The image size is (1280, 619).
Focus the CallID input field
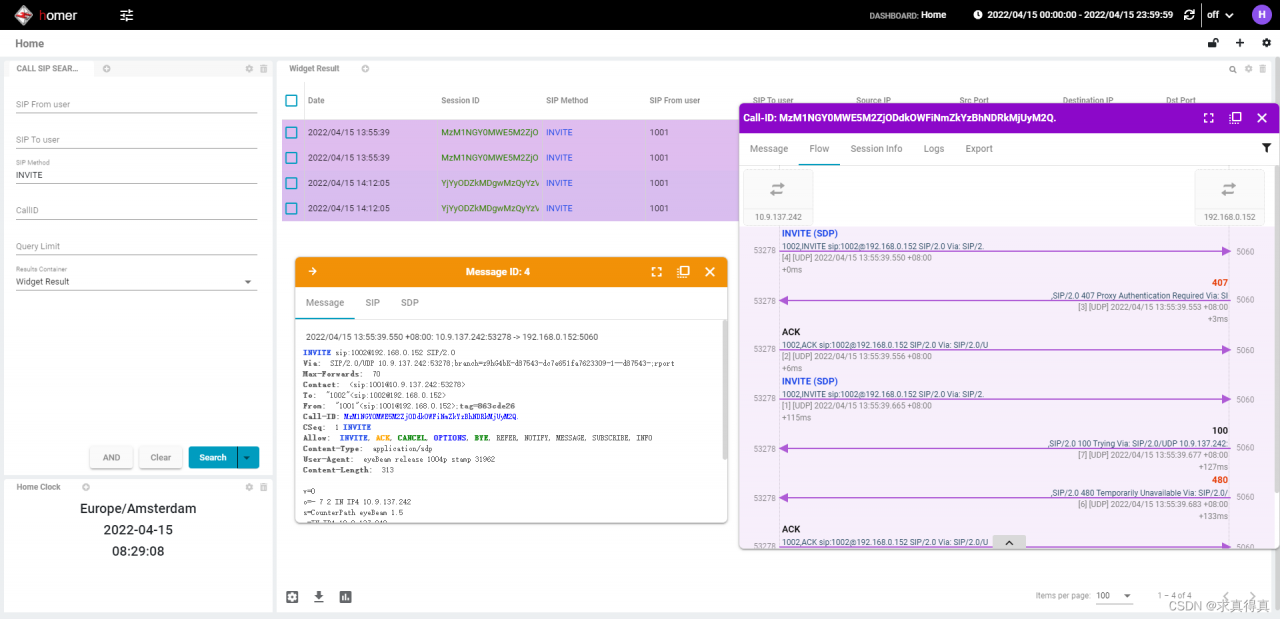[x=136, y=211]
